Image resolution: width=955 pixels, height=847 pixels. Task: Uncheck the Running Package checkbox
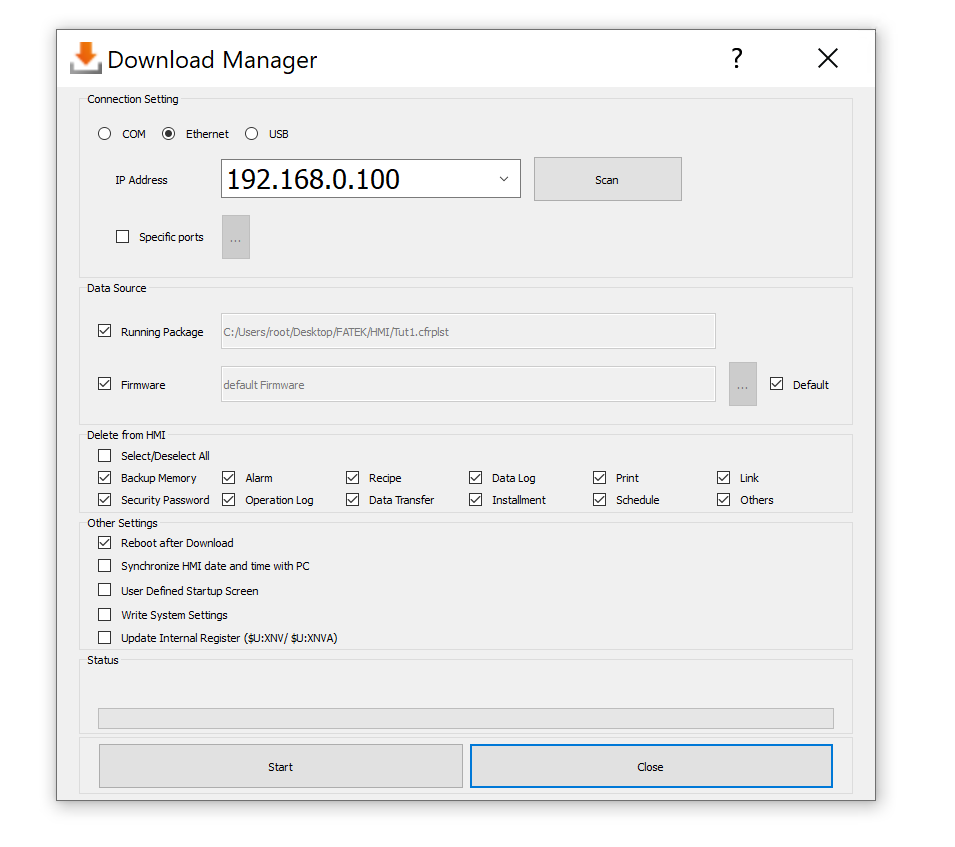(105, 331)
